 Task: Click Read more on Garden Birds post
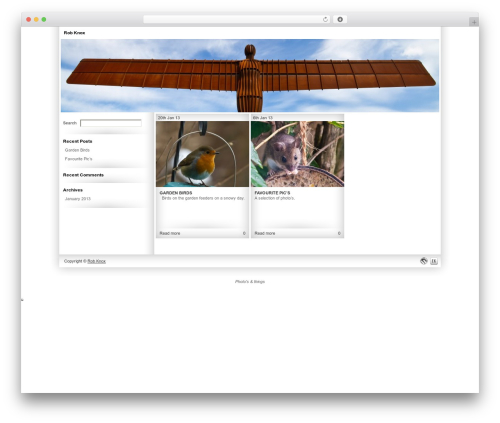(x=170, y=233)
